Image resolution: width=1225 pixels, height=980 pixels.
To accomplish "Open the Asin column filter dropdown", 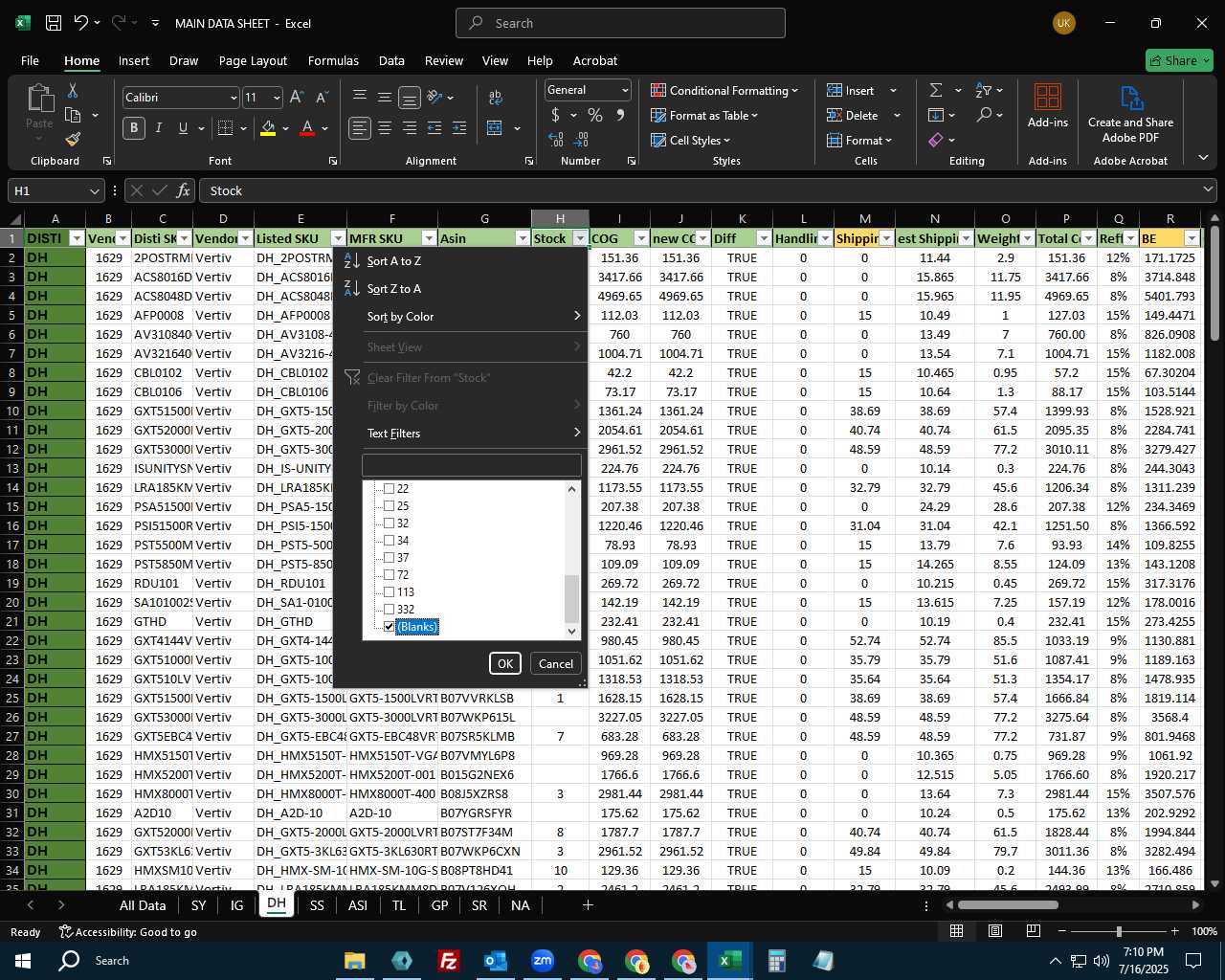I will tap(522, 238).
